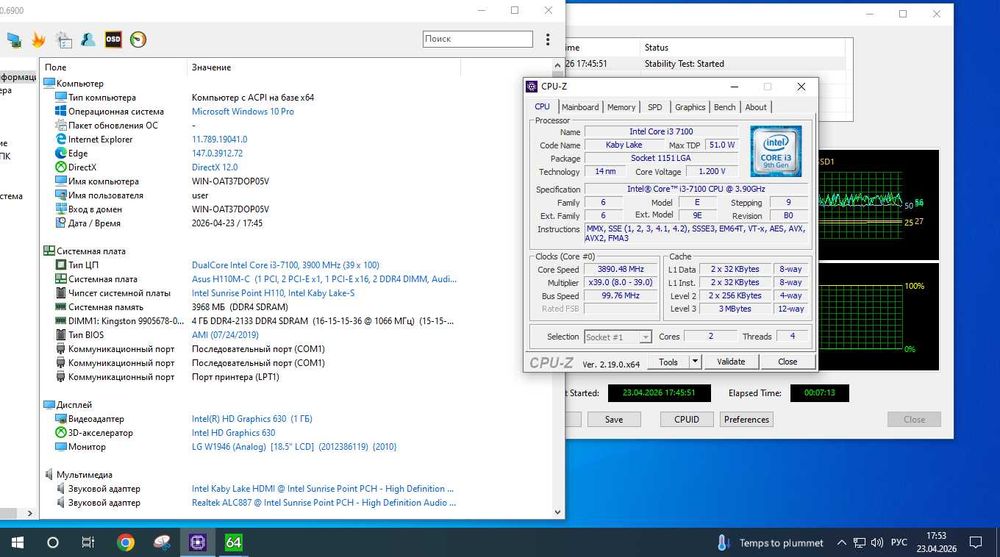Switch to the About tab in CPU-Z
The image size is (1000, 557).
pyautogui.click(x=756, y=107)
